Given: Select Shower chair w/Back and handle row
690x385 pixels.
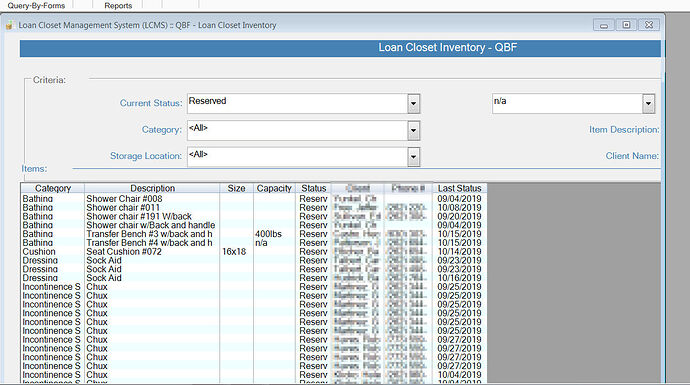Looking at the screenshot, I should (x=253, y=225).
